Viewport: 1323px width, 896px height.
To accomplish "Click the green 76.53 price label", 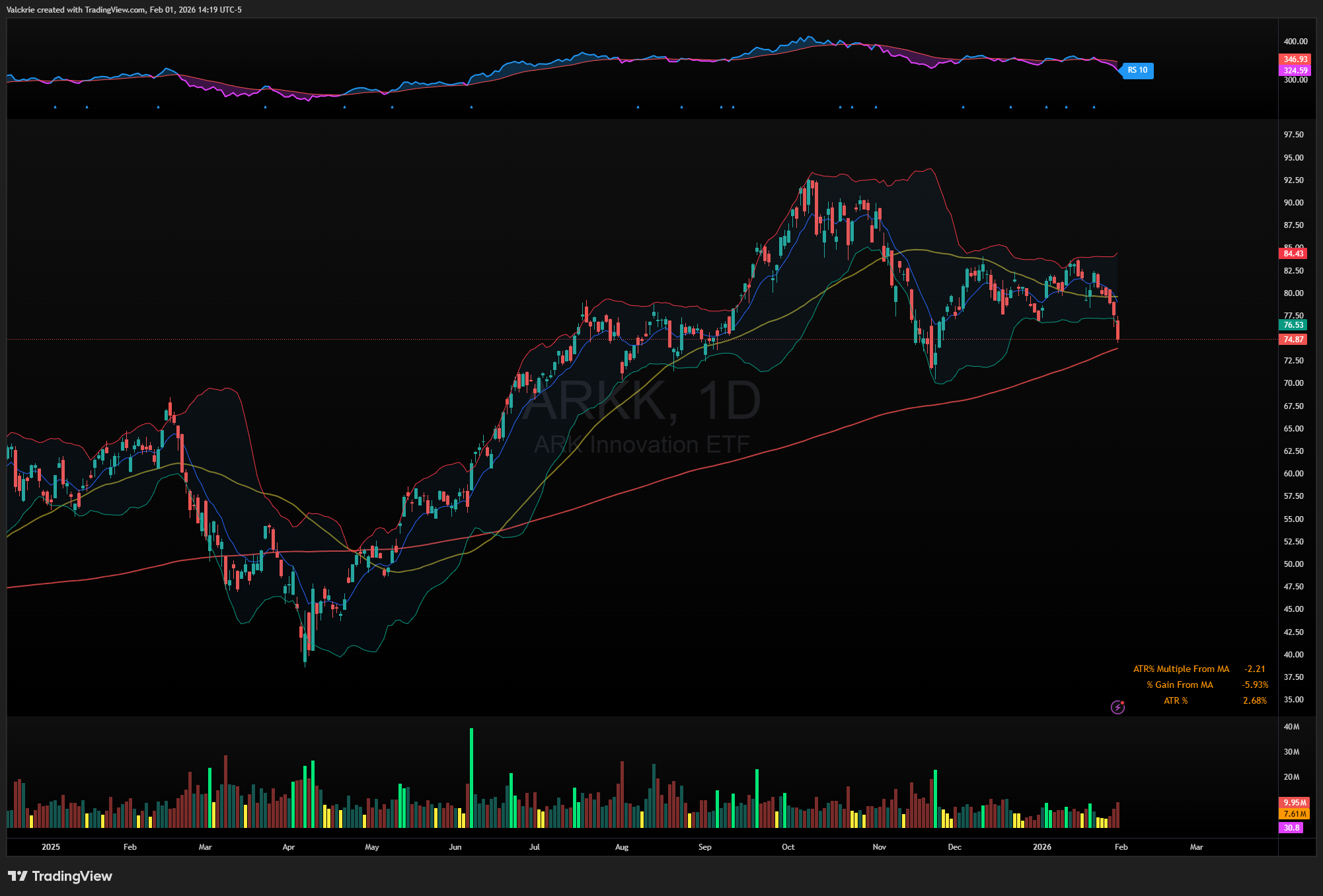I will pos(1293,325).
